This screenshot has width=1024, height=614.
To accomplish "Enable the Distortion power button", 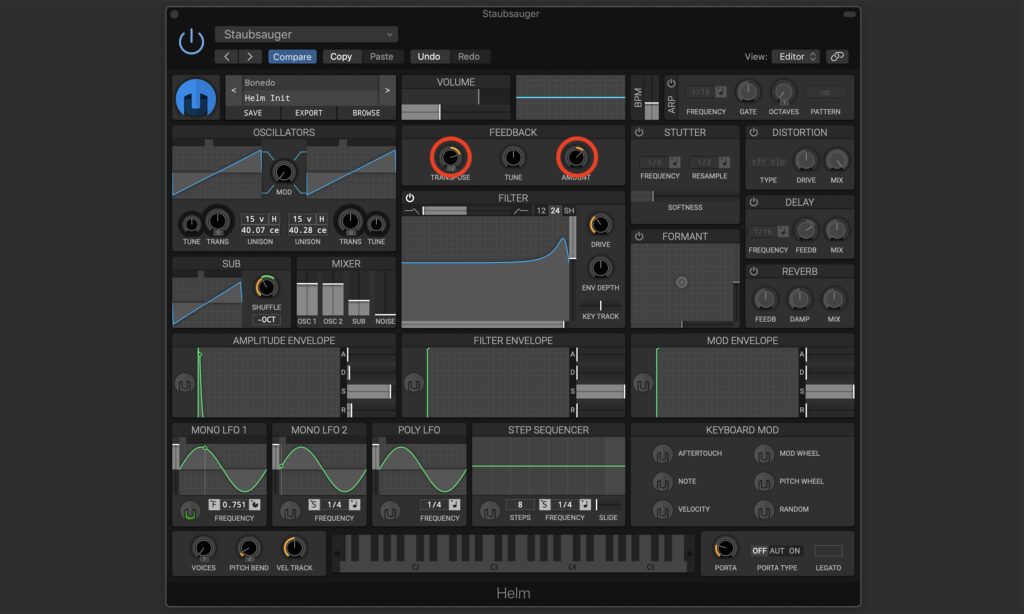I will tap(754, 133).
